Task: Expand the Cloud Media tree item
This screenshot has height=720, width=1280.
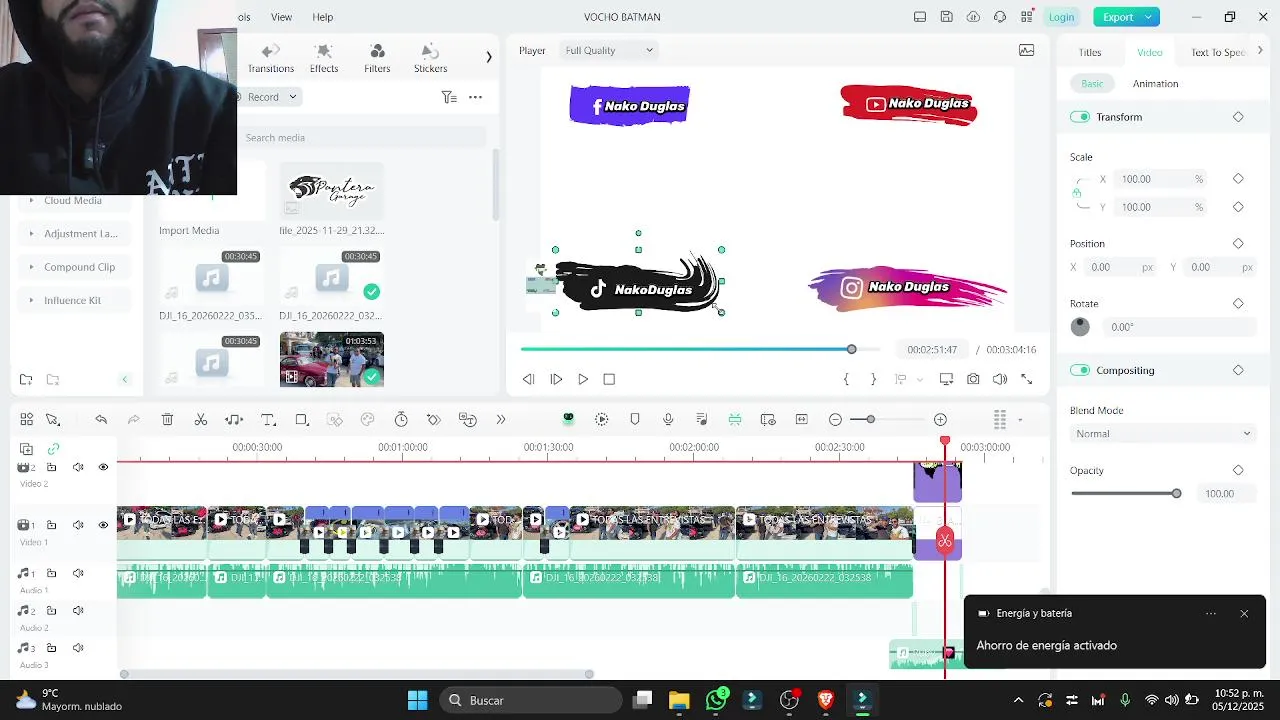Action: (32, 200)
